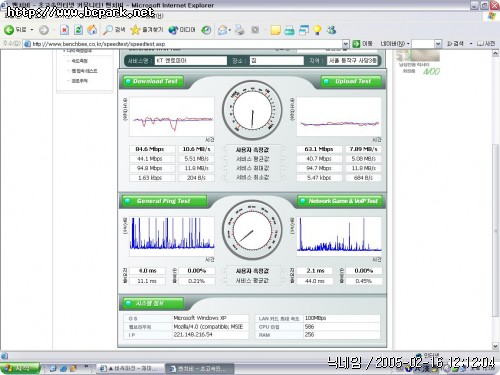
Task: Select the second link in the left sidebar
Action: pos(84,71)
